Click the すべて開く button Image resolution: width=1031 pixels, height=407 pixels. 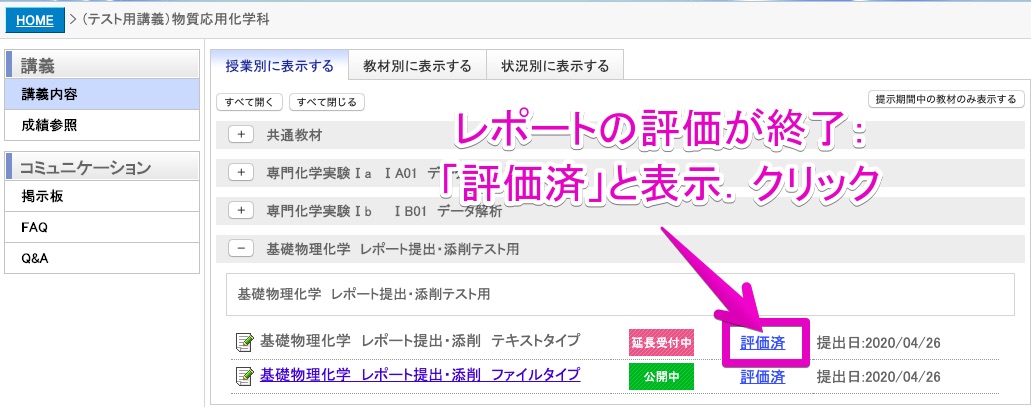pyautogui.click(x=249, y=102)
